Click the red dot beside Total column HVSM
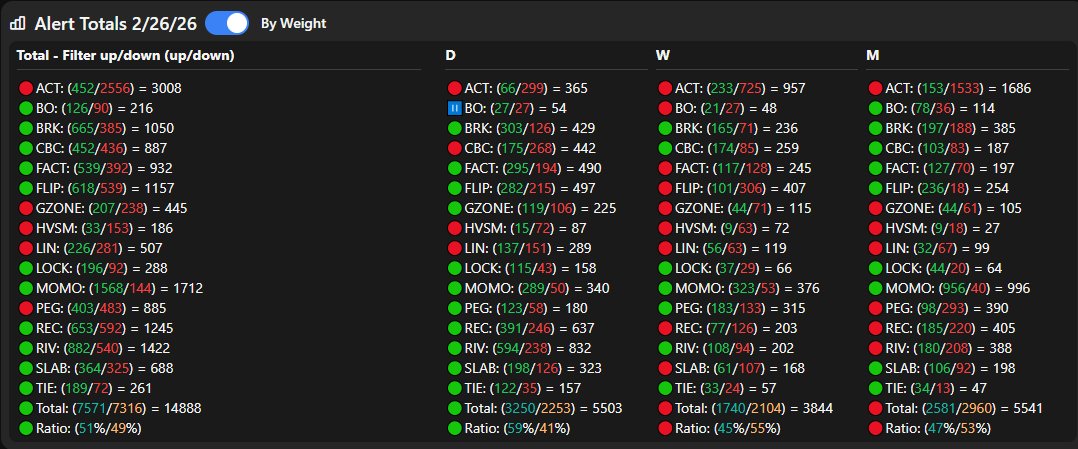The image size is (1078, 449). (x=26, y=228)
